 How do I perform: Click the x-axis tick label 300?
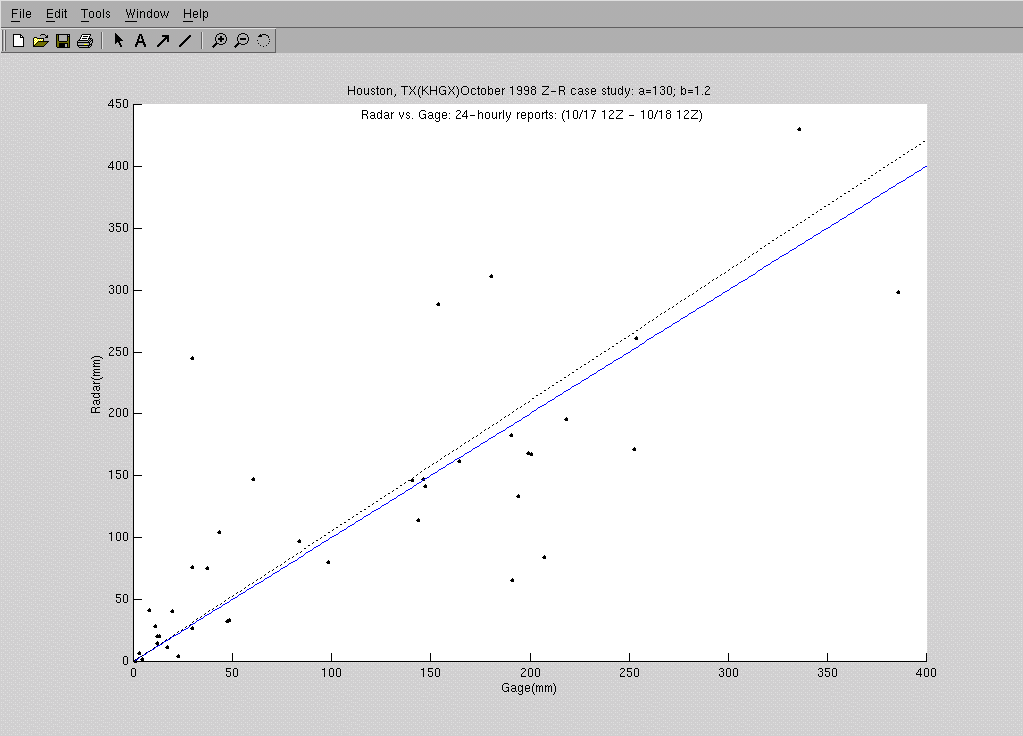pyautogui.click(x=728, y=673)
